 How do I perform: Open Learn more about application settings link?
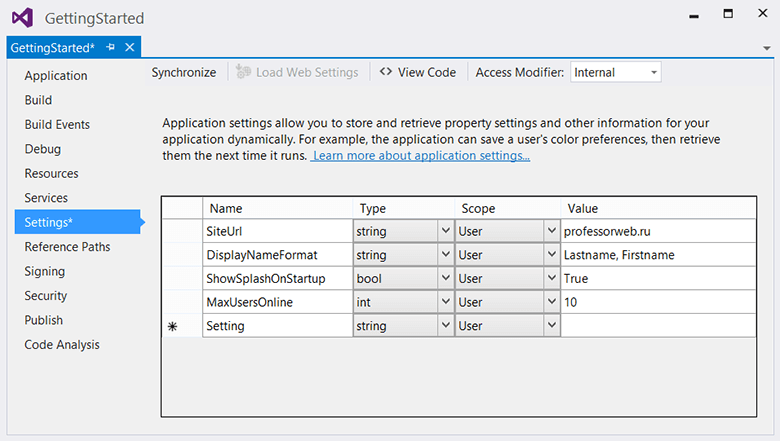pos(421,156)
